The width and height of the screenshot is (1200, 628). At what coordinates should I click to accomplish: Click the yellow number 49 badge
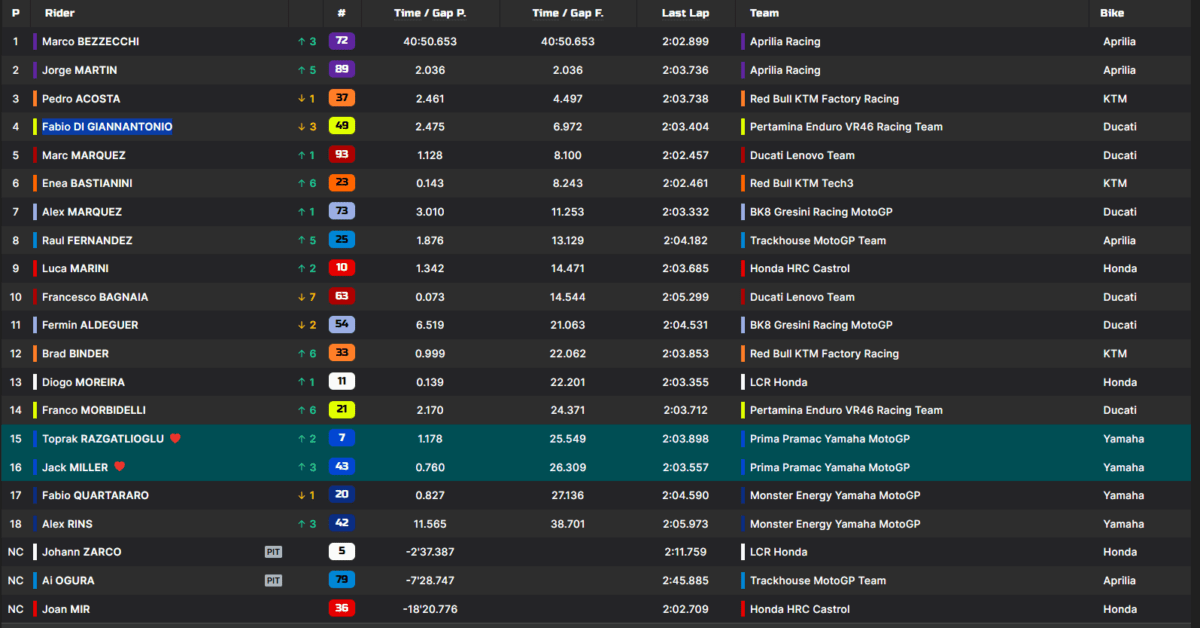pos(341,127)
